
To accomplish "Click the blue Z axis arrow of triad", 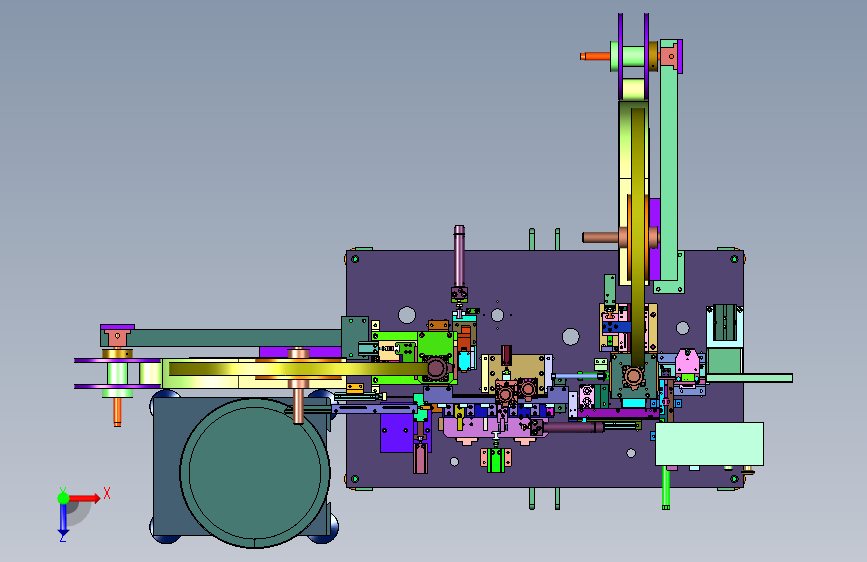I will point(63,520).
